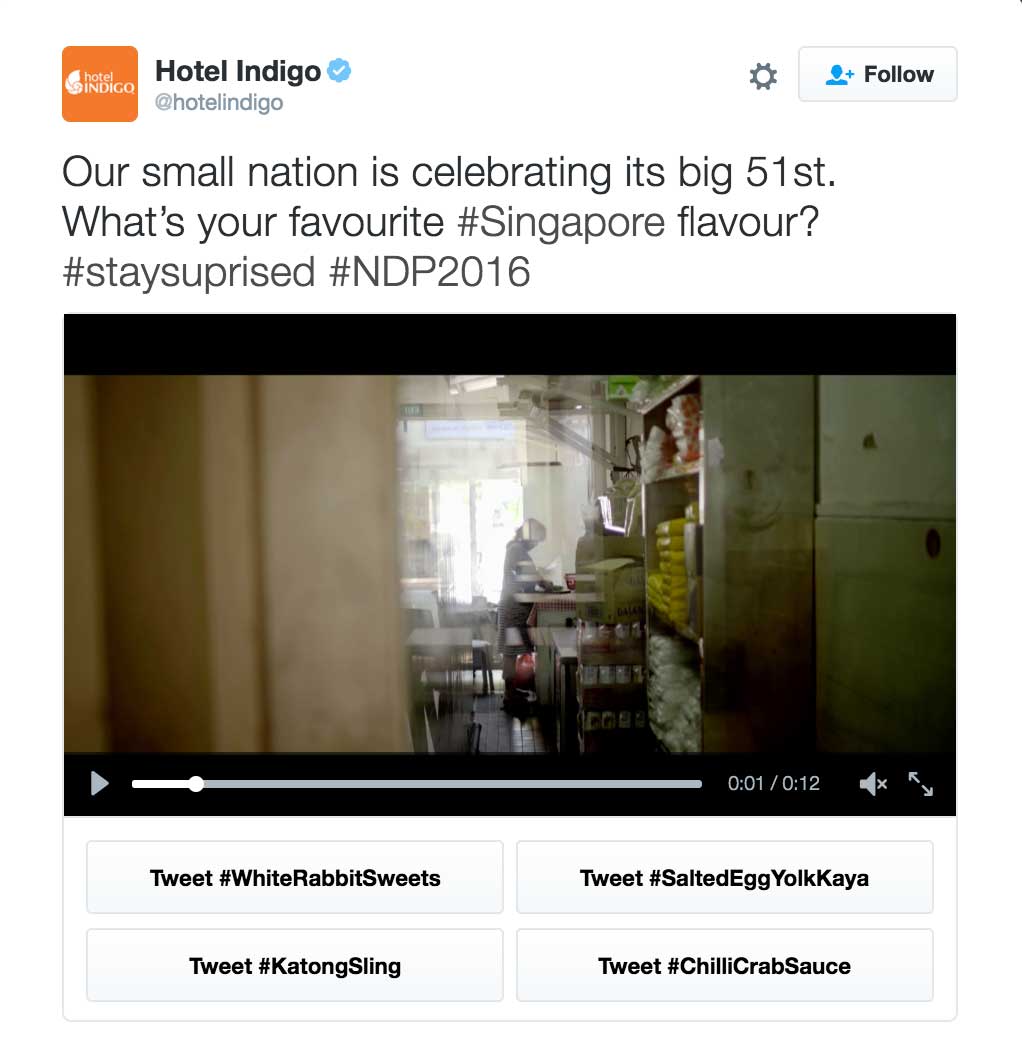Click the Hotel Indigo orange profile avatar

(x=100, y=84)
